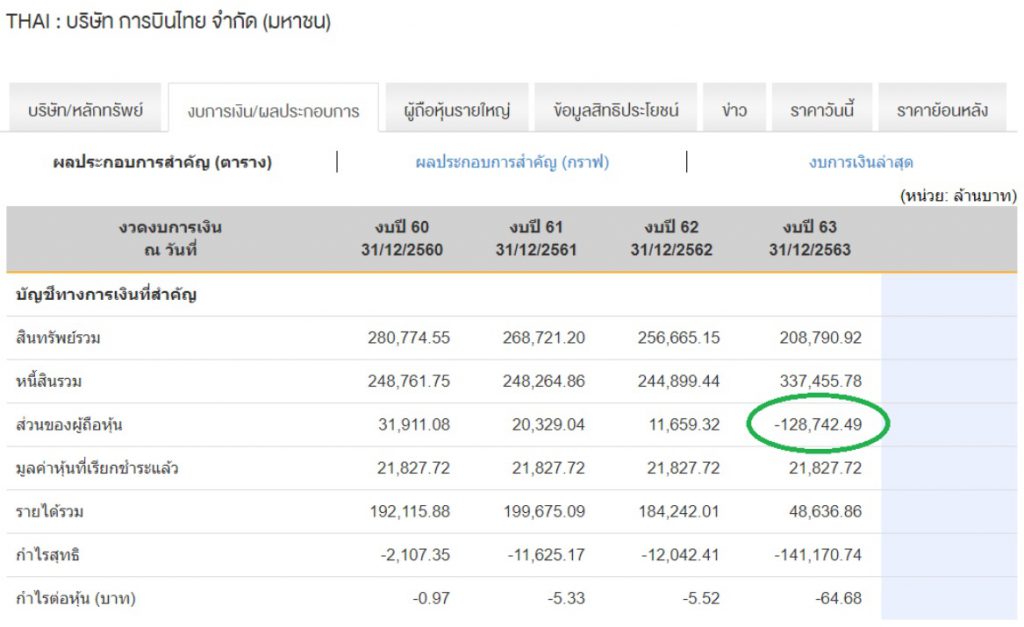Click liabilities value 244,899.44
Screen dimensions: 1024x627
tap(679, 381)
